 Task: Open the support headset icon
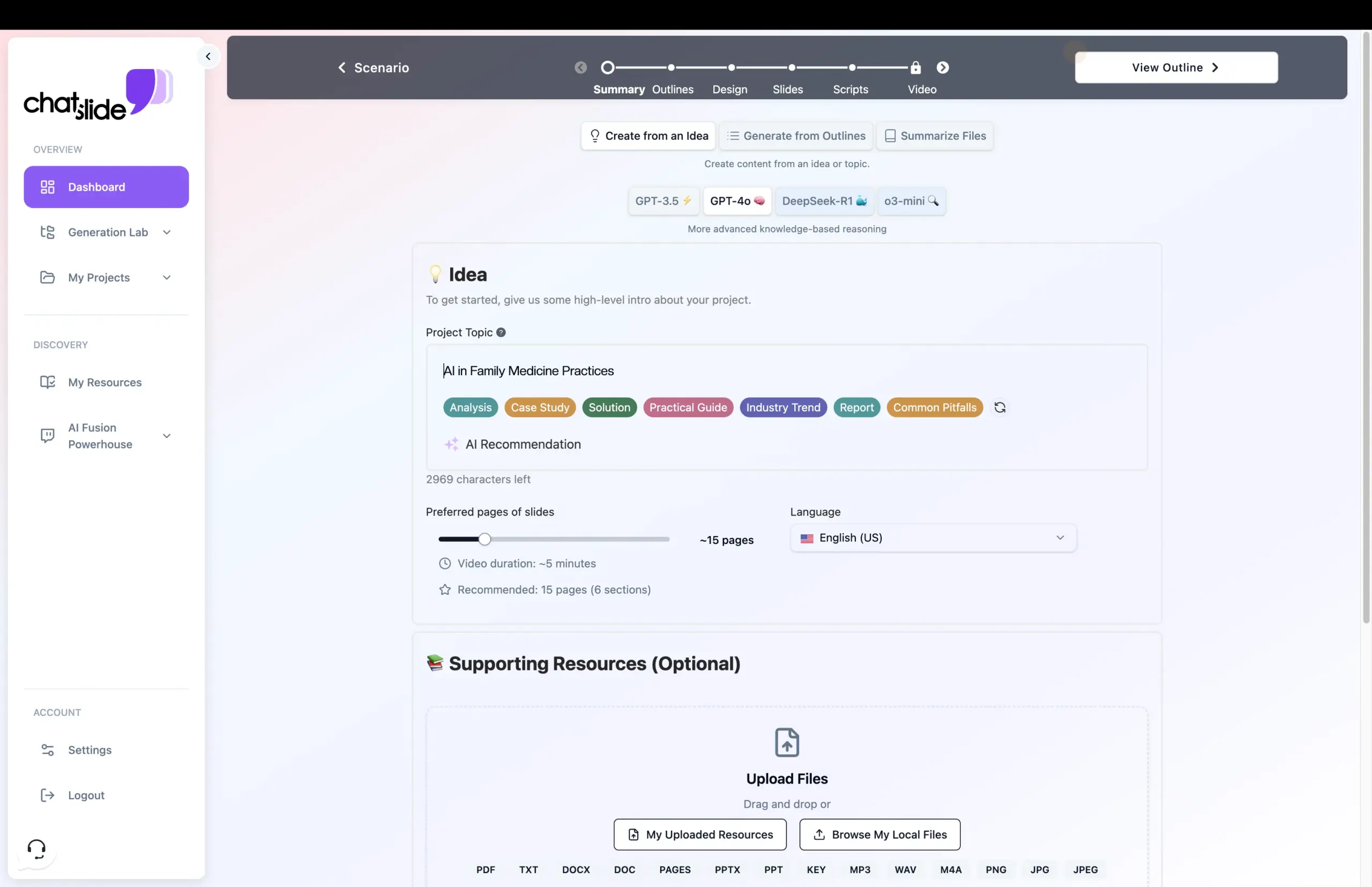point(36,848)
